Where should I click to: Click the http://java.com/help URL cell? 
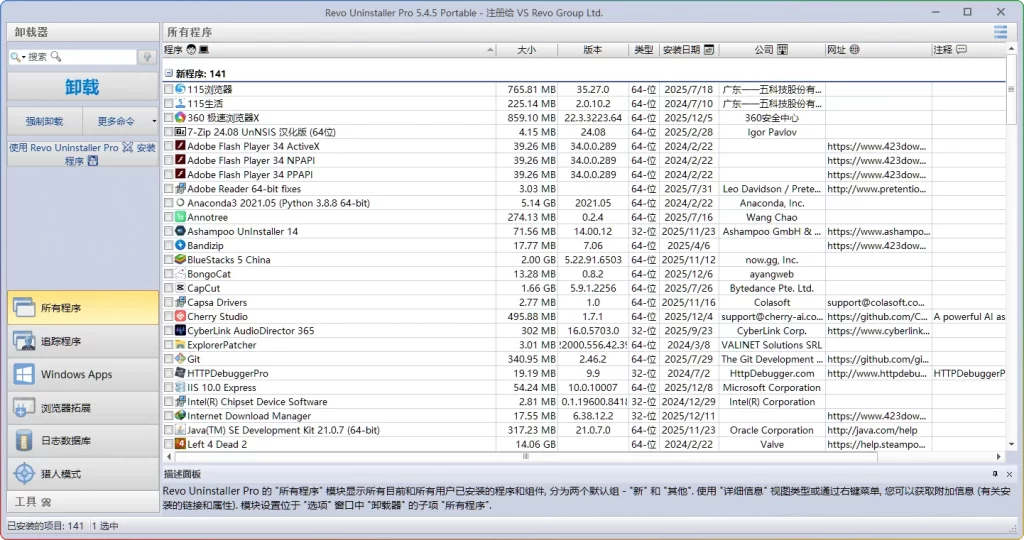click(872, 430)
